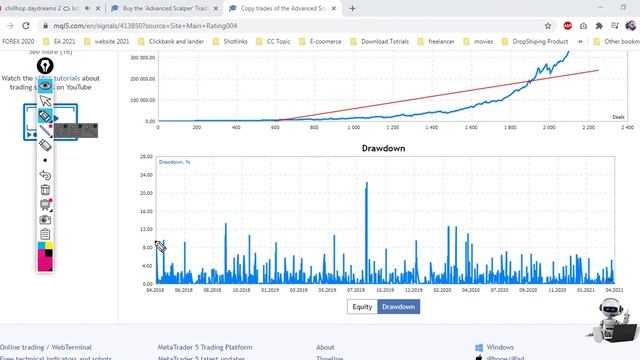Image resolution: width=640 pixels, height=360 pixels.
Task: Play the YouTube tutorial video thumbnail
Action: pos(51,122)
